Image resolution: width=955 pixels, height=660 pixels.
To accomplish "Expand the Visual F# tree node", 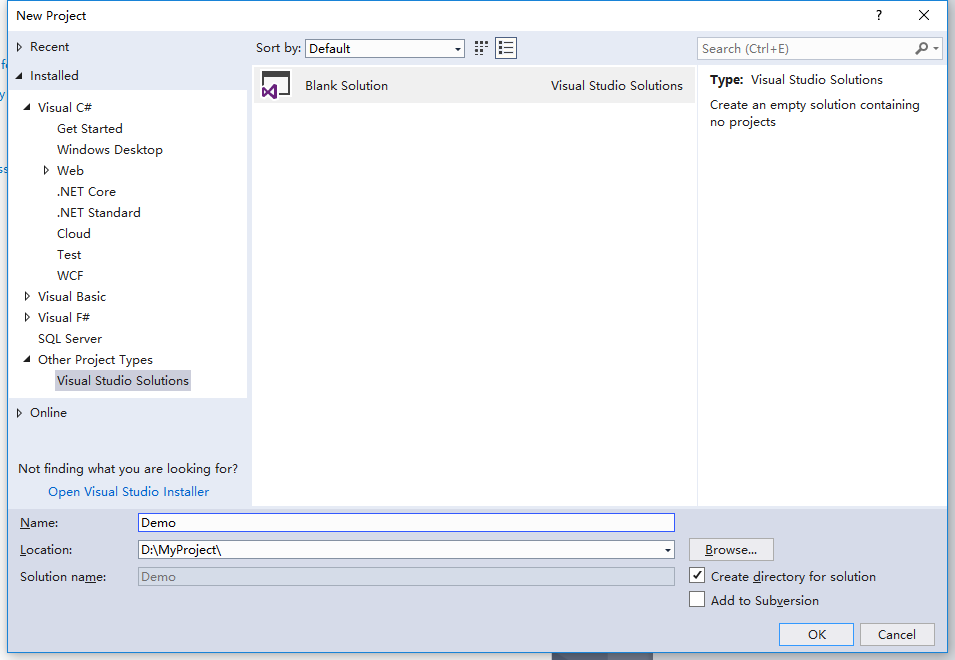I will 27,317.
